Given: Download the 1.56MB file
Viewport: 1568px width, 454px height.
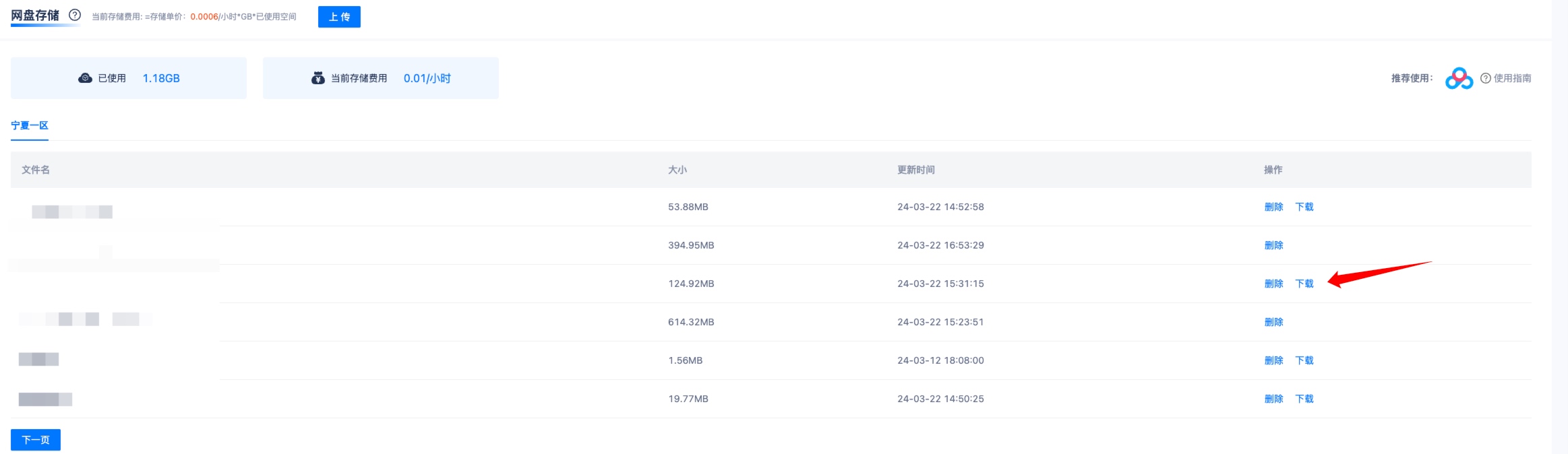Looking at the screenshot, I should (x=1304, y=360).
